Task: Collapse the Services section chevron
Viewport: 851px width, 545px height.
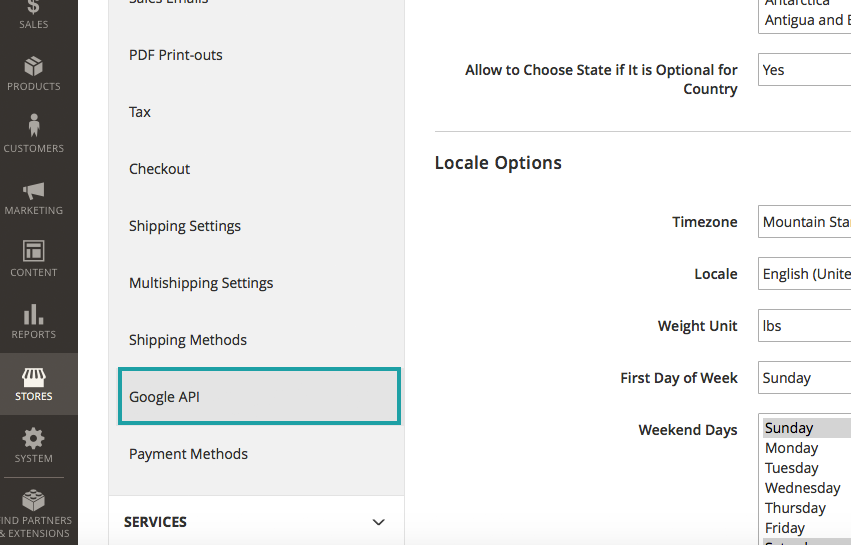Action: pos(378,522)
